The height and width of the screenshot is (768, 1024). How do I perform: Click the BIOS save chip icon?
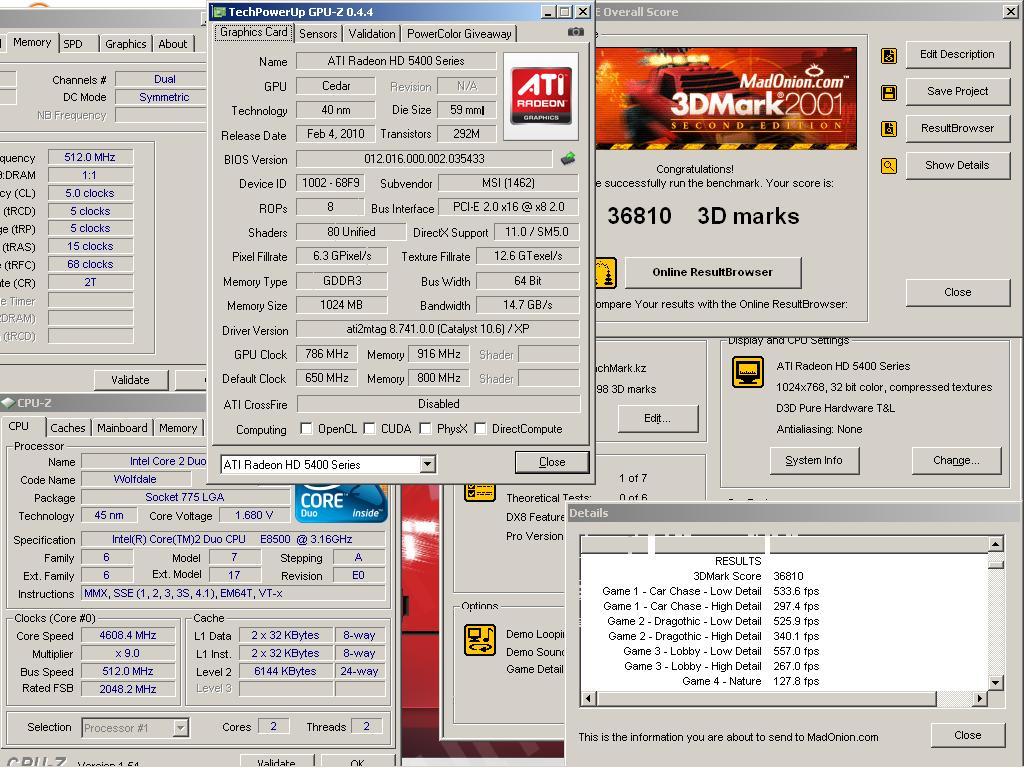pyautogui.click(x=568, y=158)
